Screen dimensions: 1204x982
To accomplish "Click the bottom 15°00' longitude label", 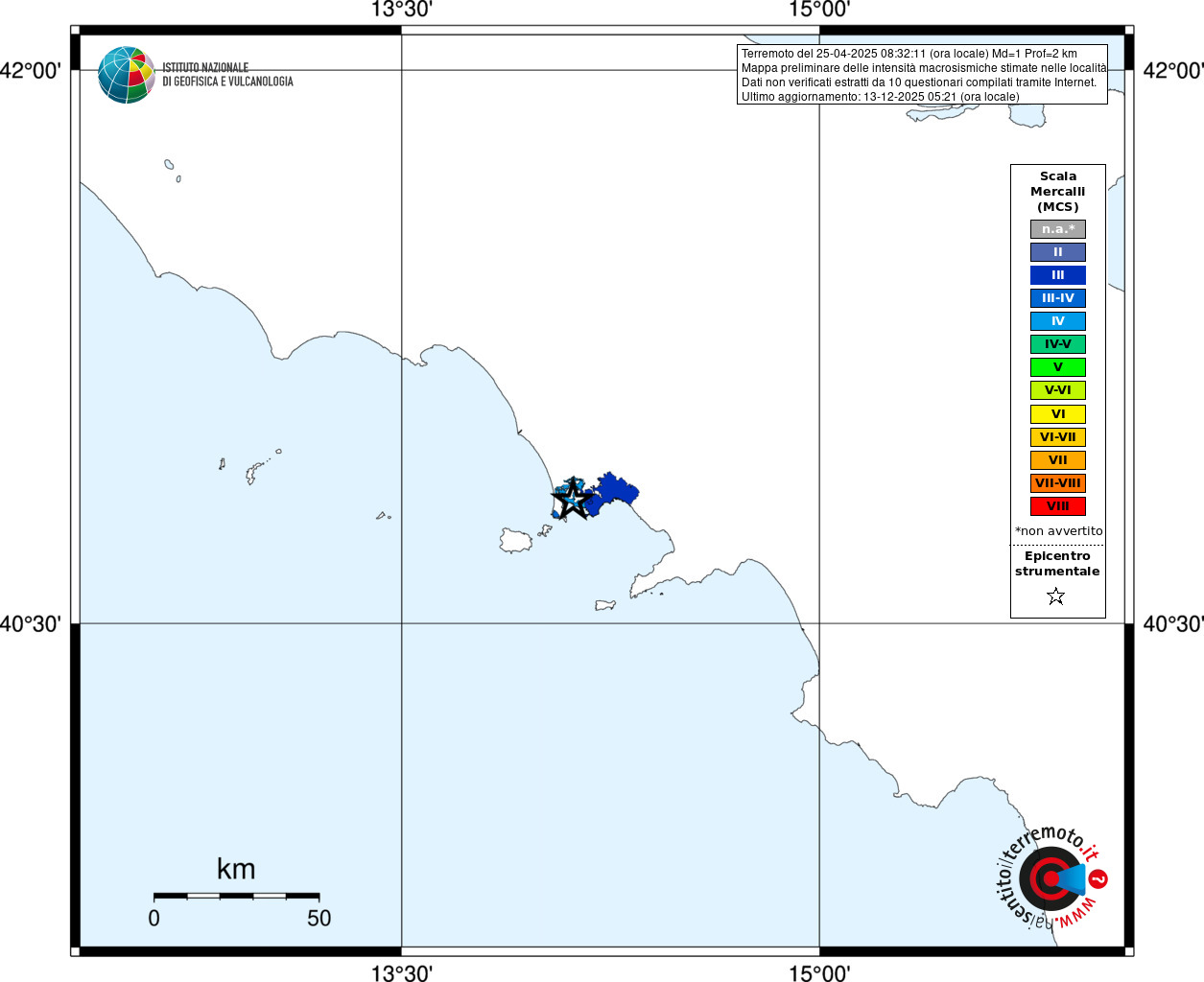I will (819, 973).
